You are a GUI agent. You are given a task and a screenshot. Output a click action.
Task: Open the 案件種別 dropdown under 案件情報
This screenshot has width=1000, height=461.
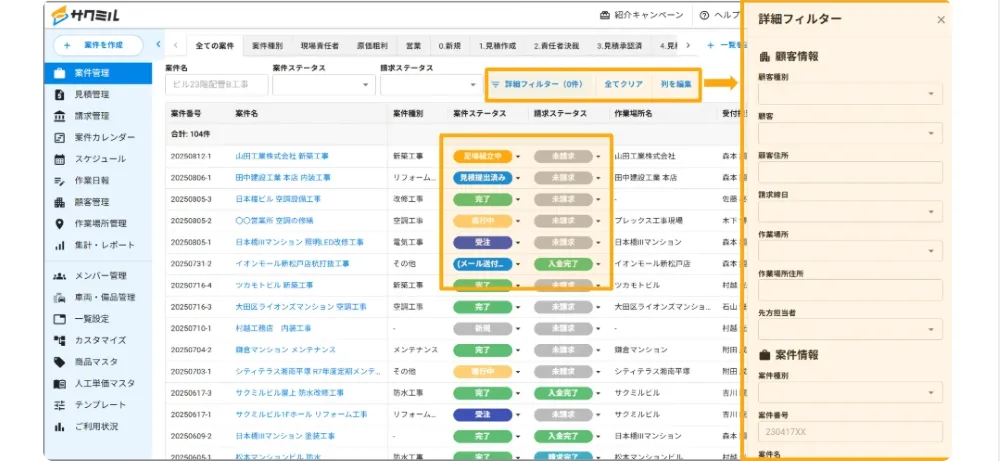pyautogui.click(x=850, y=392)
